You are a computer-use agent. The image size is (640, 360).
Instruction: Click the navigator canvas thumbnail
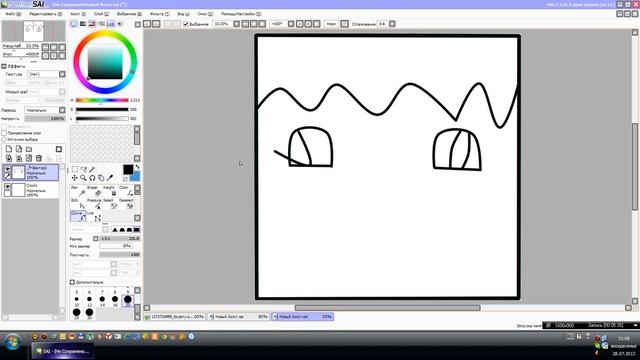pyautogui.click(x=33, y=32)
